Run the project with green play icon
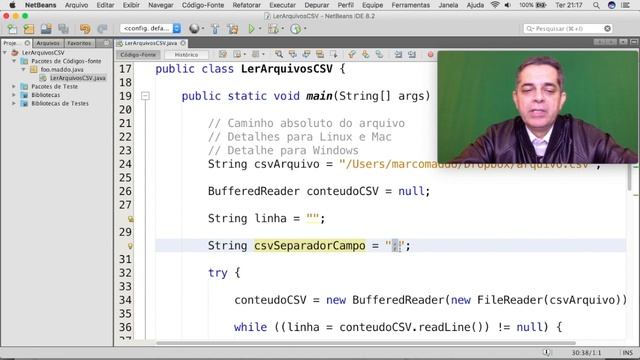 [x=251, y=29]
